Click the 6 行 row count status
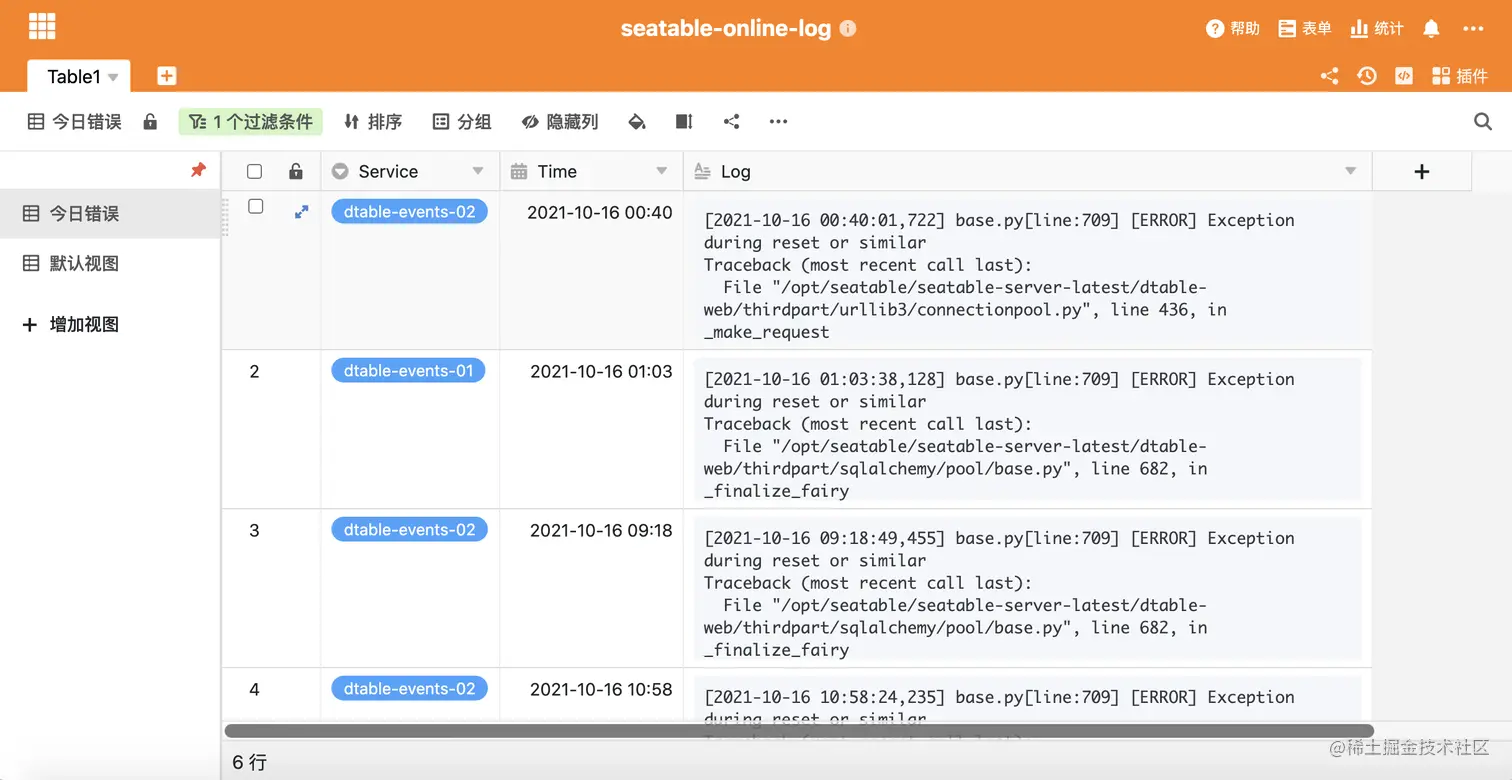The height and width of the screenshot is (780, 1512). tap(250, 762)
